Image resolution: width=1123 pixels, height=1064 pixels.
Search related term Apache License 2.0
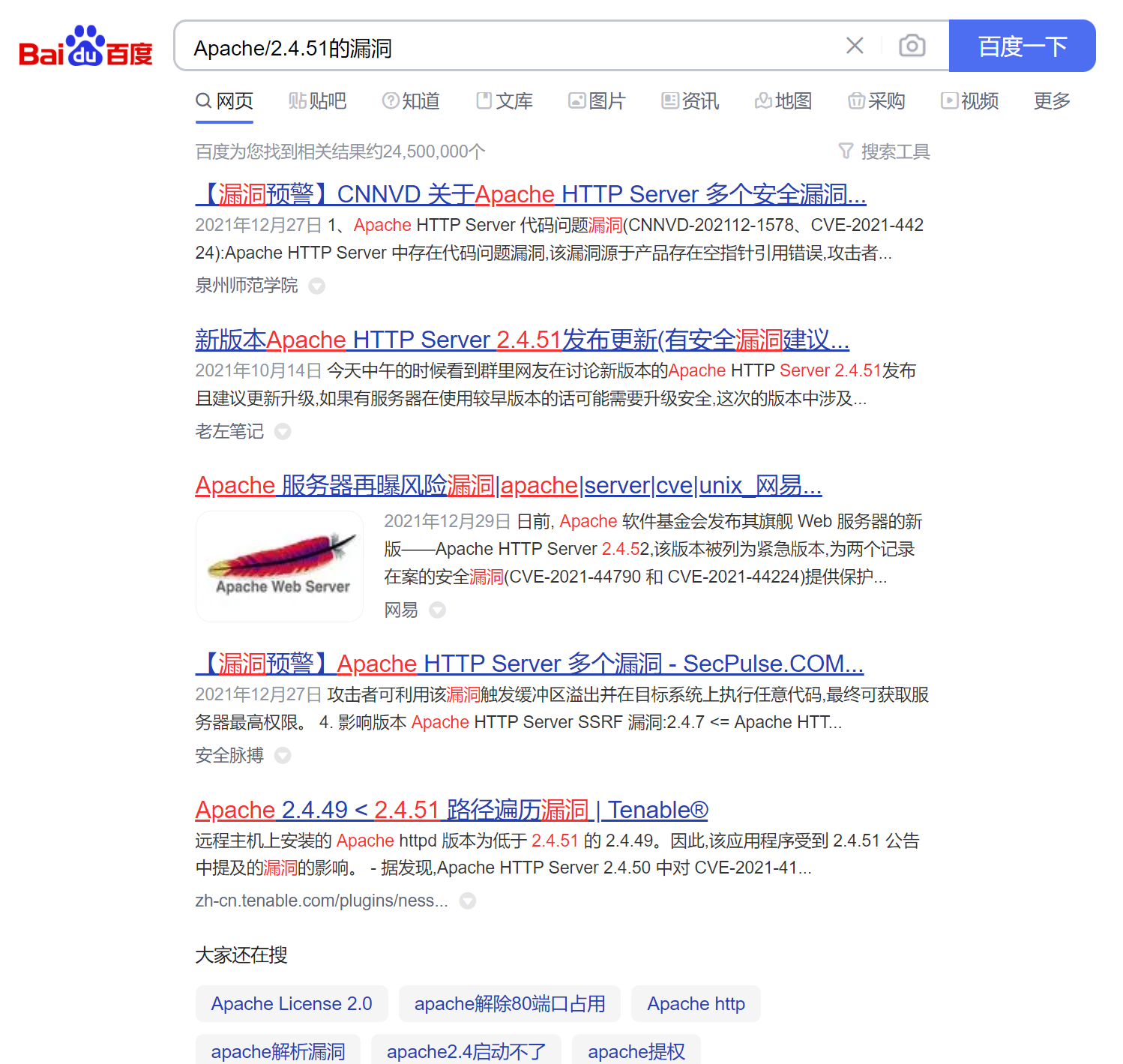pos(292,1003)
